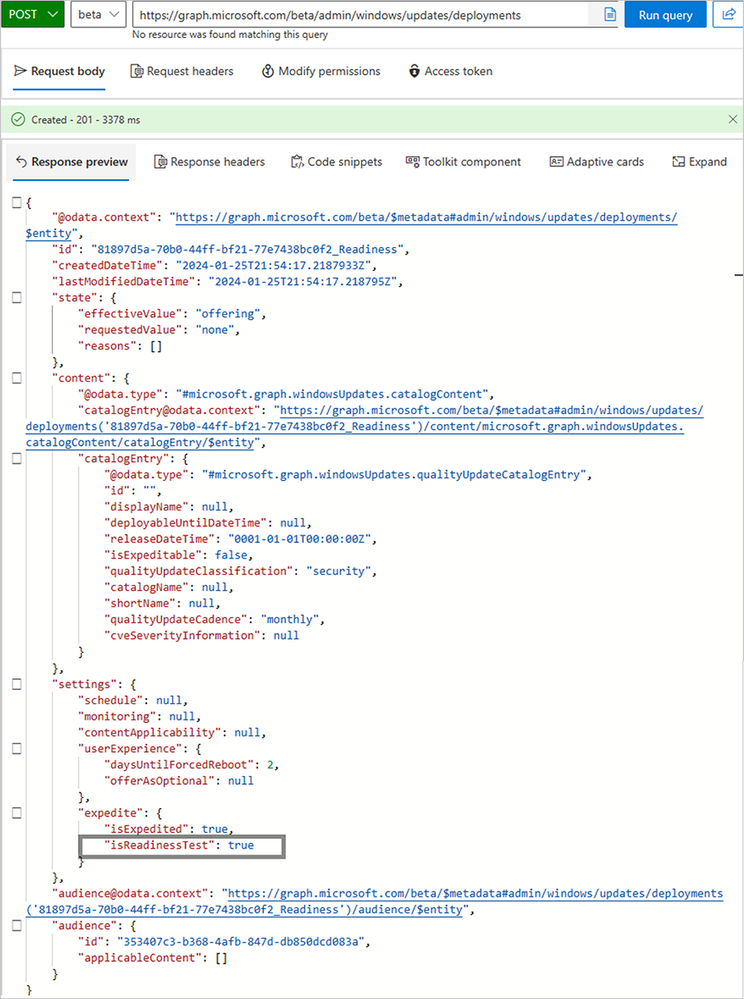The height and width of the screenshot is (999, 744).
Task: Click the share query icon
Action: pos(729,14)
